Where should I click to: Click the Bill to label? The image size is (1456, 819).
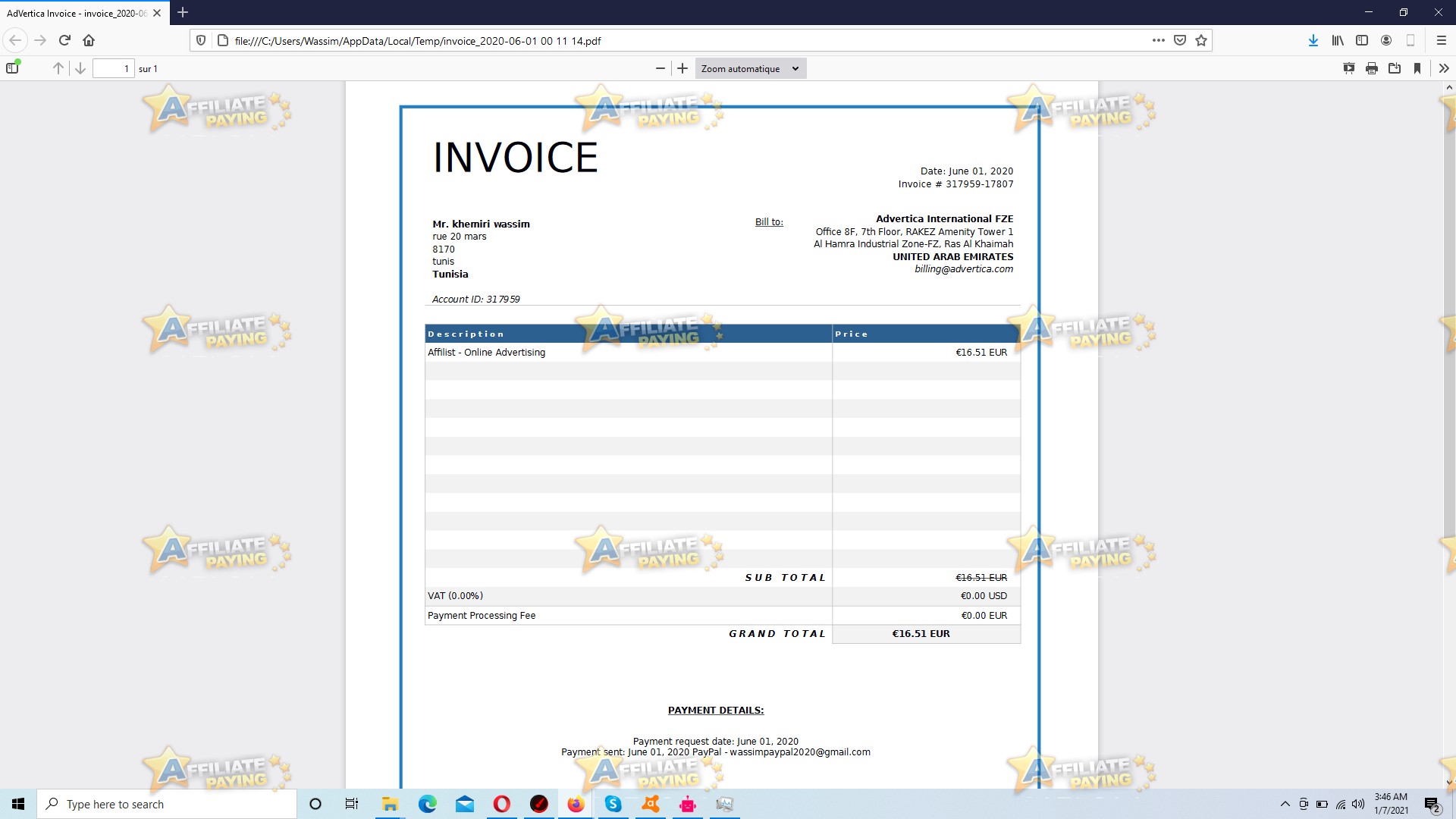coord(769,222)
